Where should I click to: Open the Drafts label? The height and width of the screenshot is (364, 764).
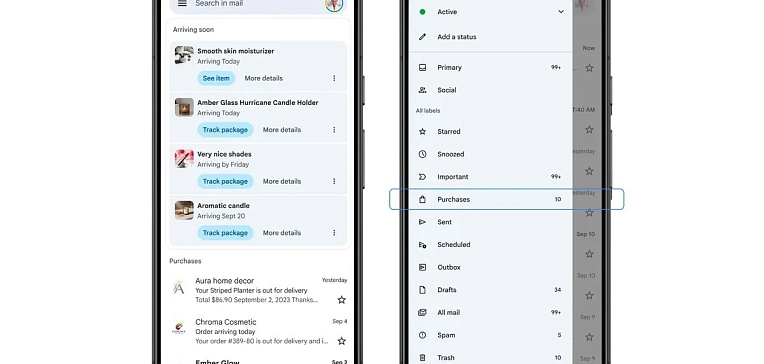[491, 290]
